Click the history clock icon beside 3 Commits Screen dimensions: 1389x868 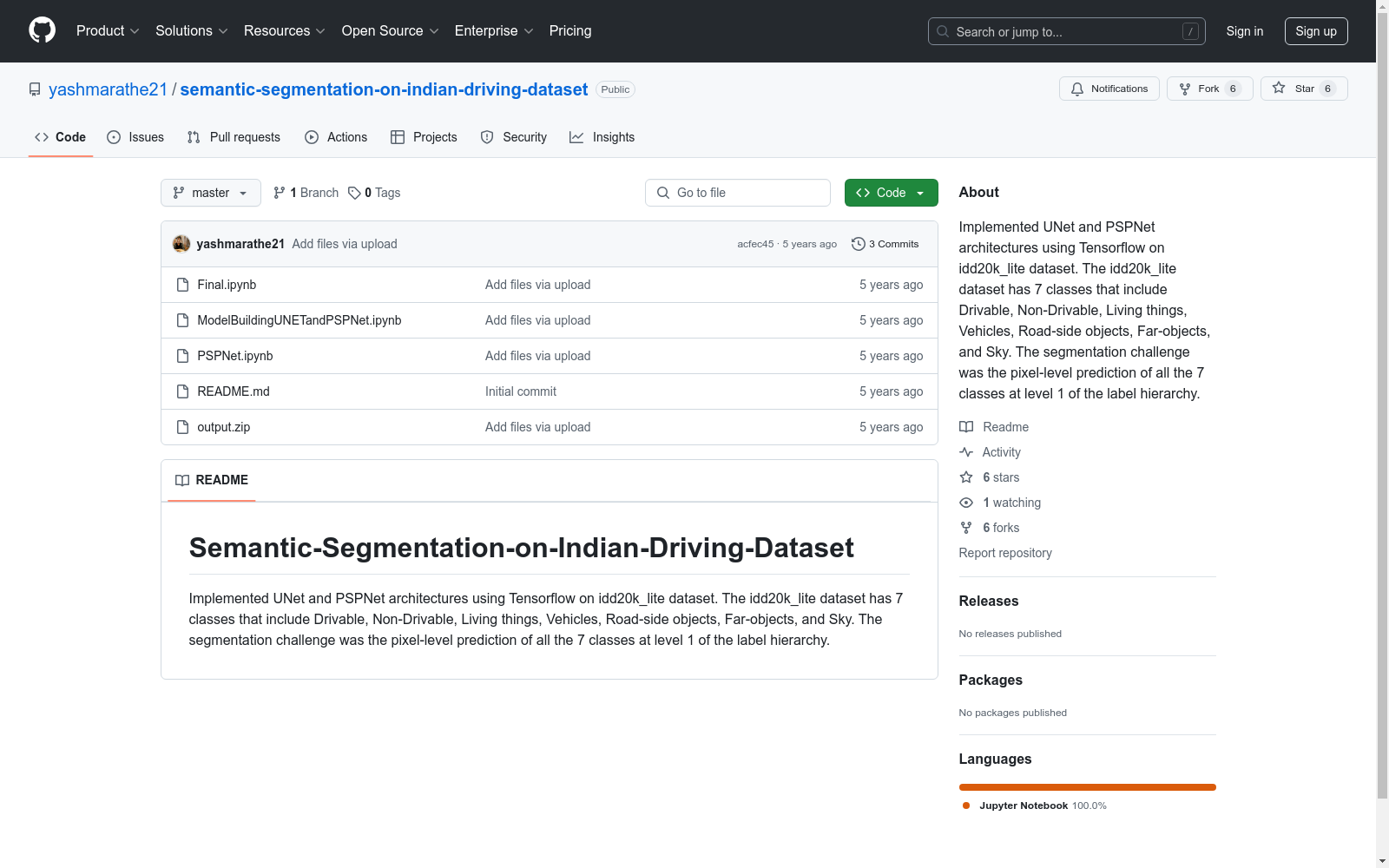859,244
